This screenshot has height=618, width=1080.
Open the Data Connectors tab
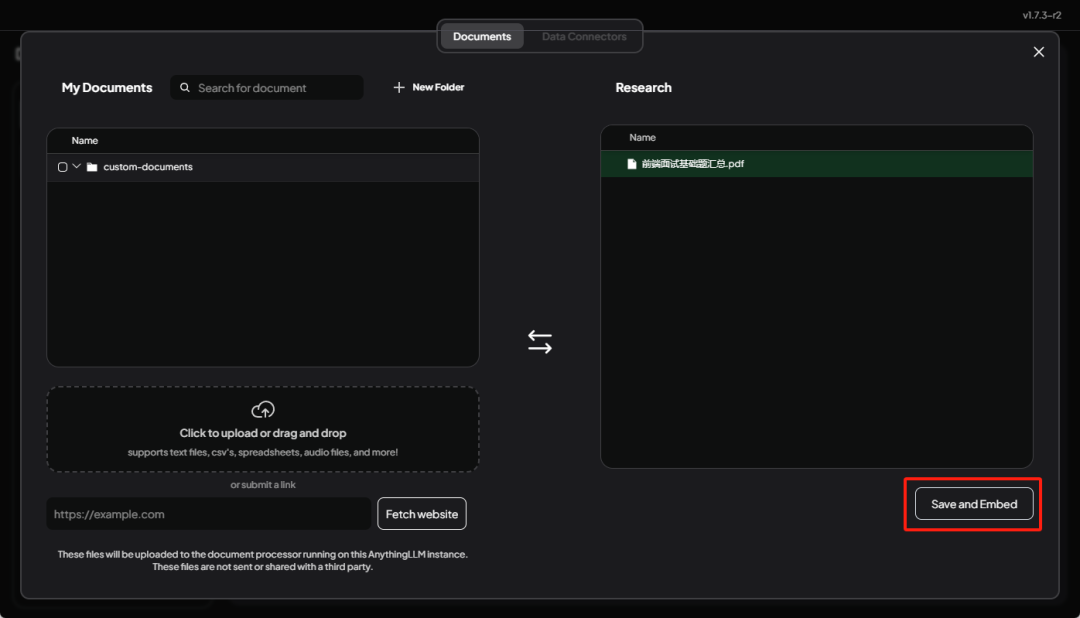[x=584, y=37]
